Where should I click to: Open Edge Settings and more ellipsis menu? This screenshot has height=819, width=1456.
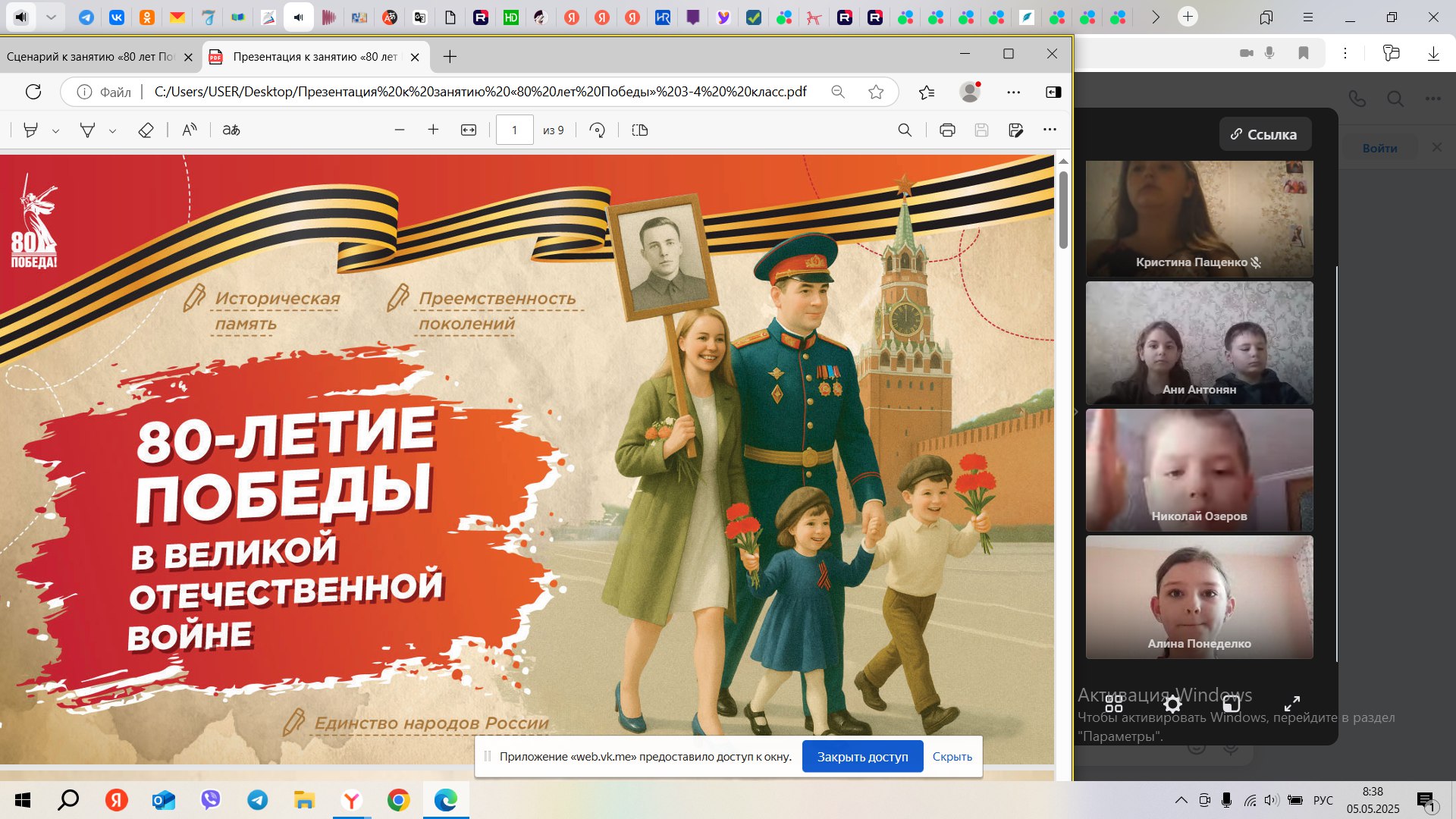click(x=1013, y=92)
